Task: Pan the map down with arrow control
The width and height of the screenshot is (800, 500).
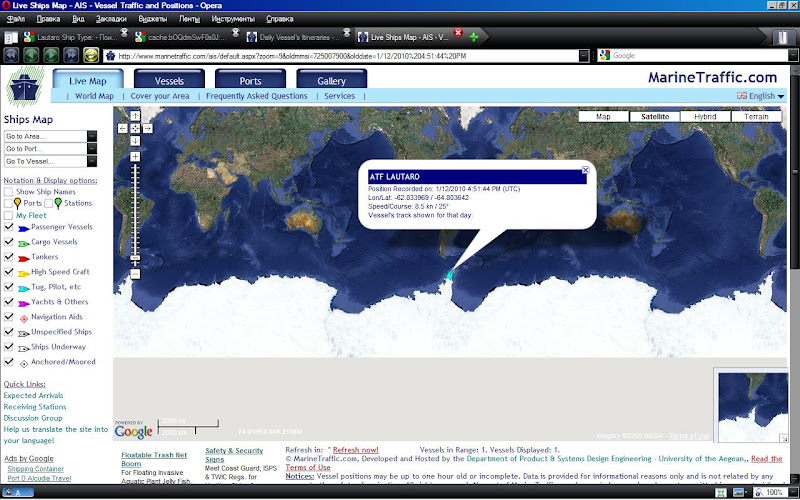Action: point(135,141)
